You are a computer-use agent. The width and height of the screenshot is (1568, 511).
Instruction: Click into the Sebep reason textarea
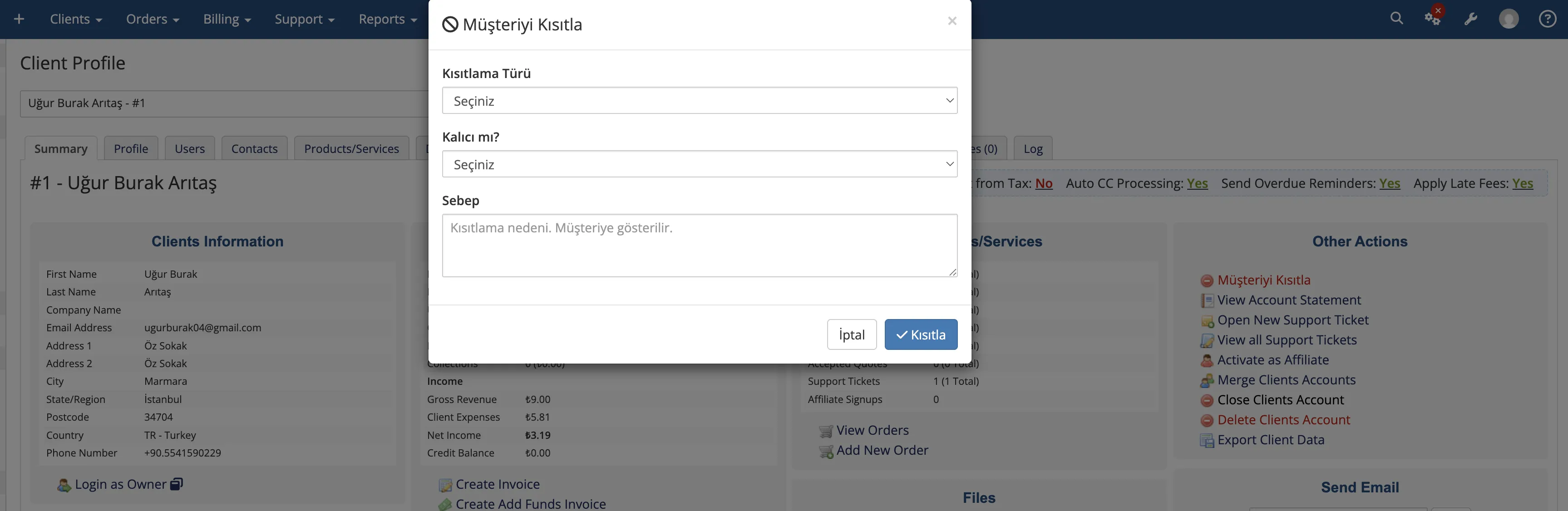tap(700, 245)
